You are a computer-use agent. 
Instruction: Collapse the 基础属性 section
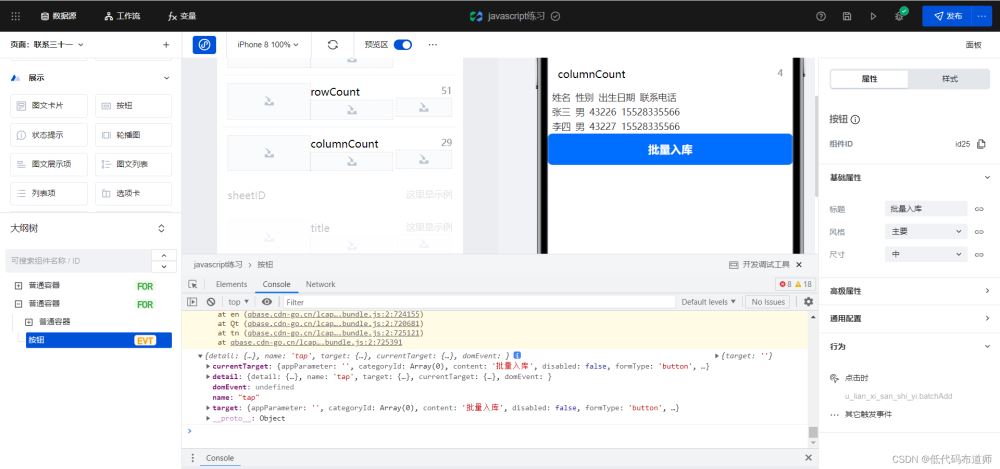coord(987,177)
